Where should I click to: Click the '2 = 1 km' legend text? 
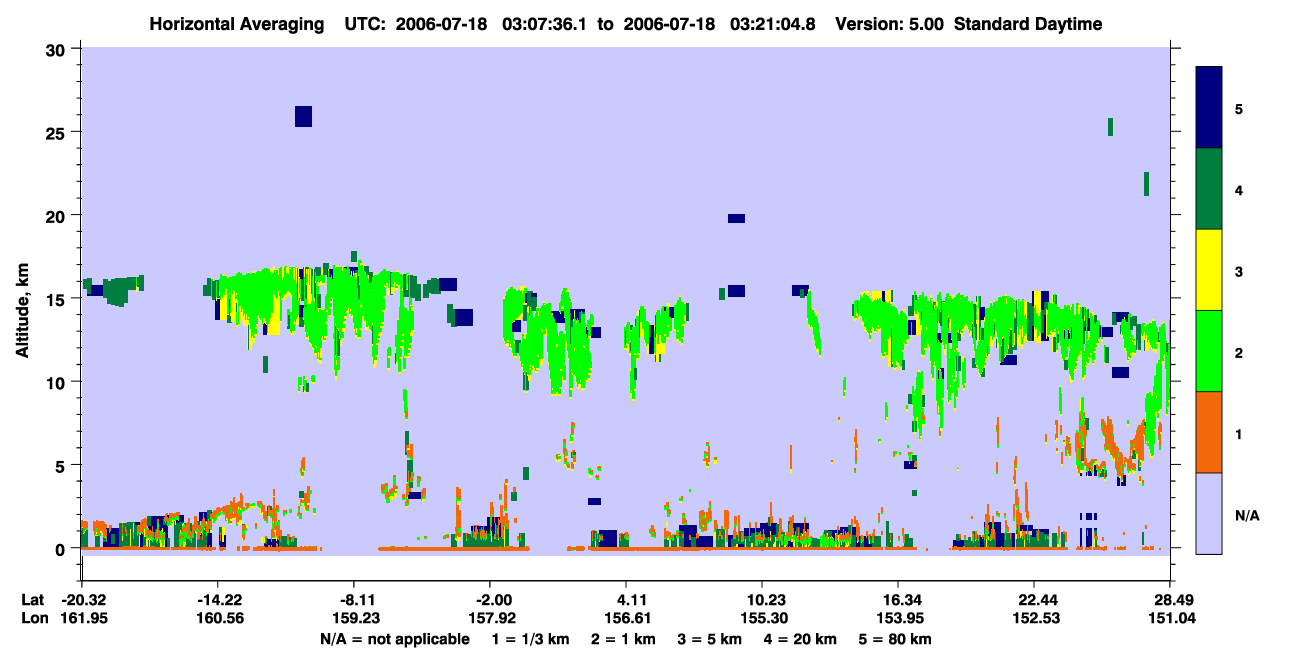click(x=622, y=639)
